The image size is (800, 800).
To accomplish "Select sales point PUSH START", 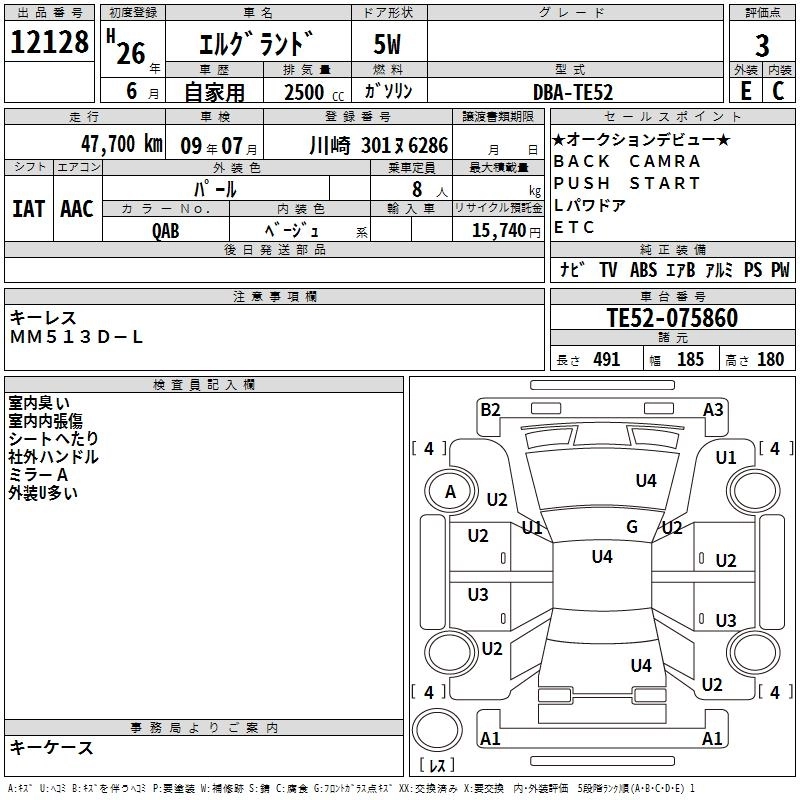I will click(627, 183).
